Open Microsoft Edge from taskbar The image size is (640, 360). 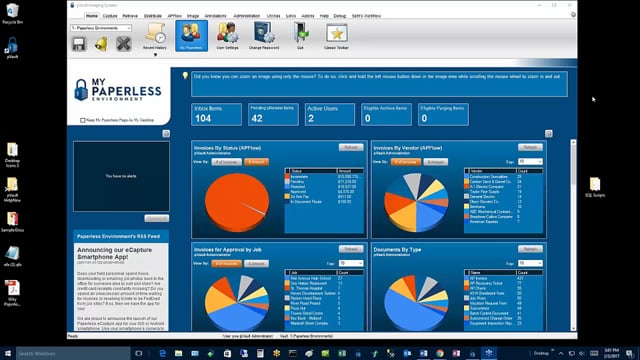click(x=162, y=353)
